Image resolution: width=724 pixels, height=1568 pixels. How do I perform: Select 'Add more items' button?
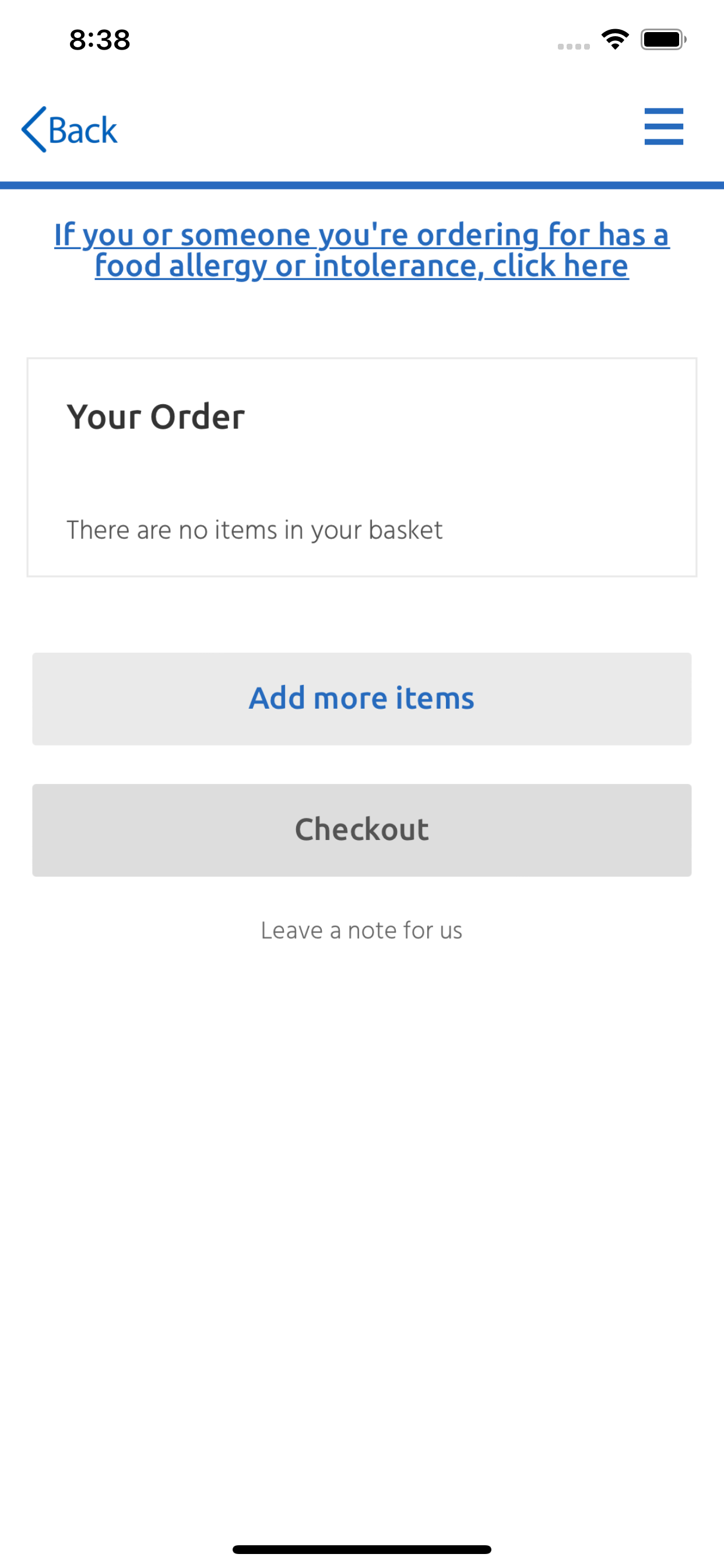click(x=362, y=699)
